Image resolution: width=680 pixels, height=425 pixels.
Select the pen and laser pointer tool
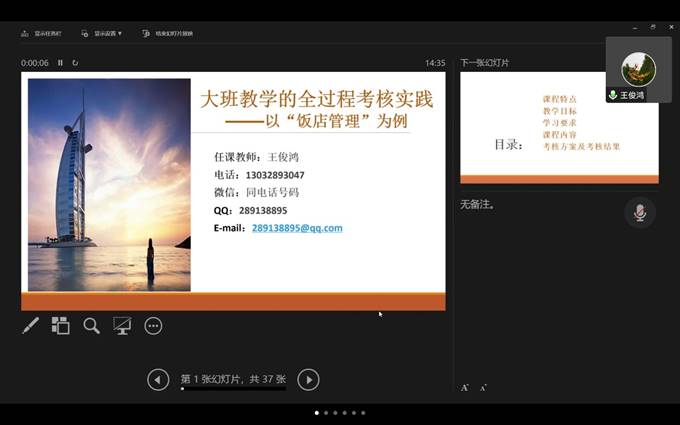click(x=30, y=325)
